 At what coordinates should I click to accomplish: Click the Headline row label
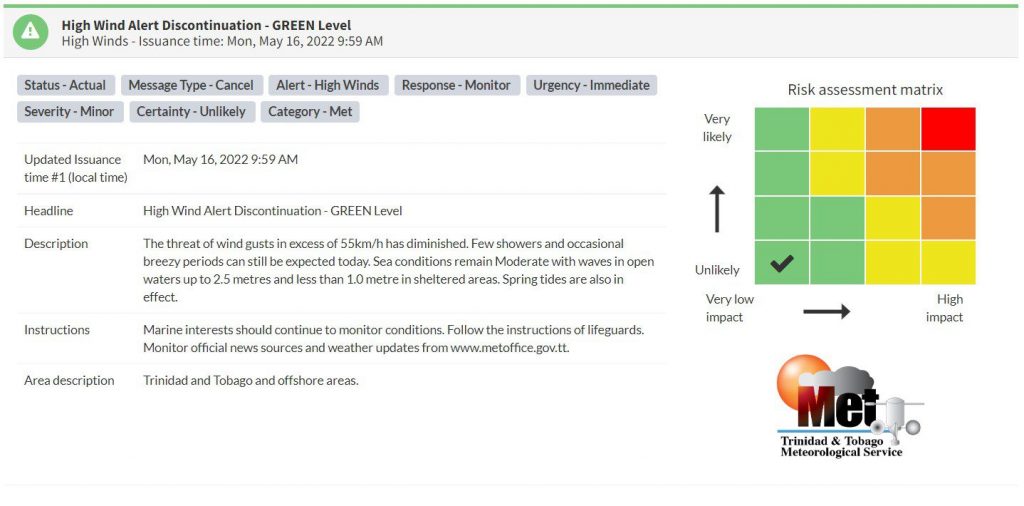tap(49, 211)
